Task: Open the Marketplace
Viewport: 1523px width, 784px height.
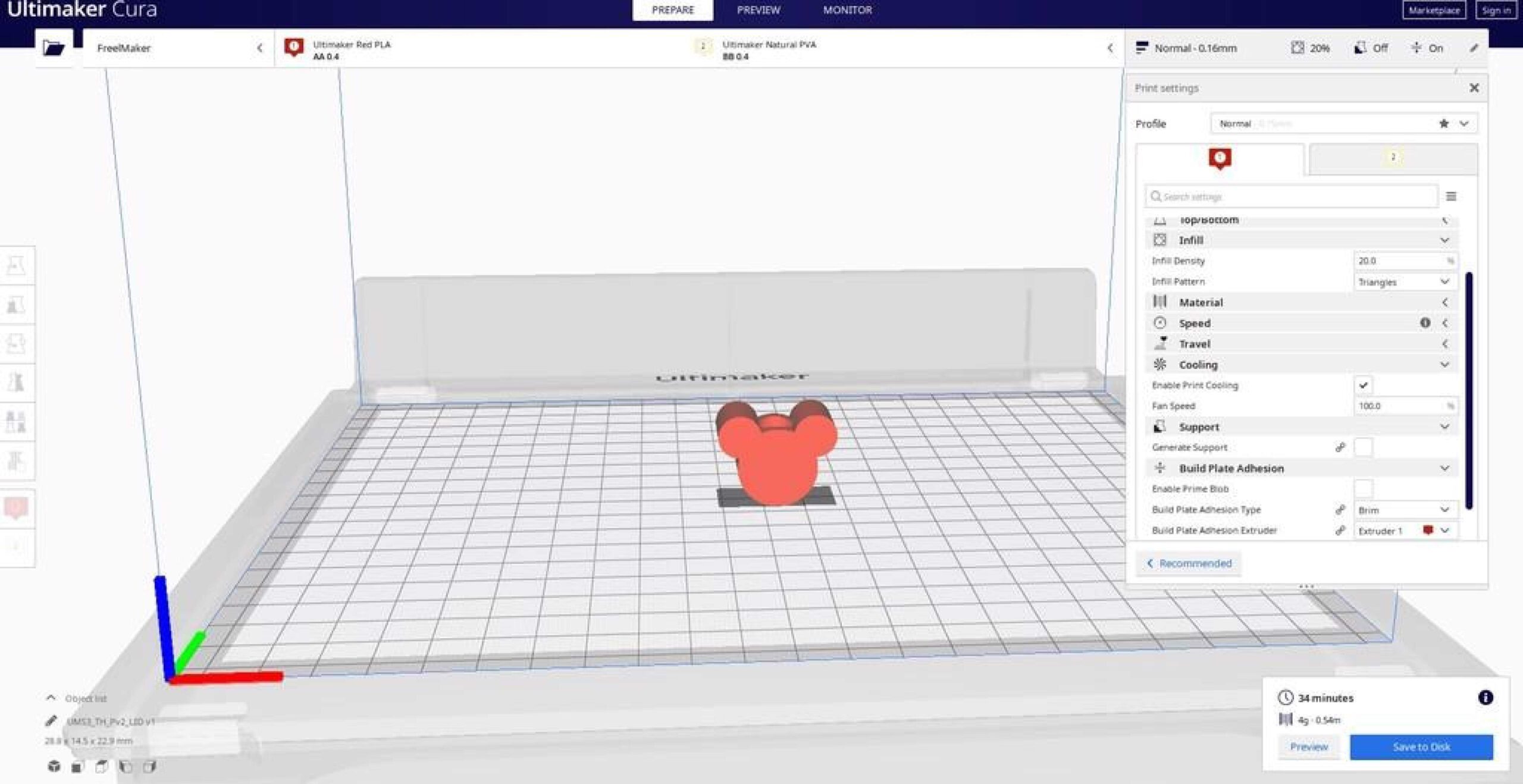Action: point(1434,10)
